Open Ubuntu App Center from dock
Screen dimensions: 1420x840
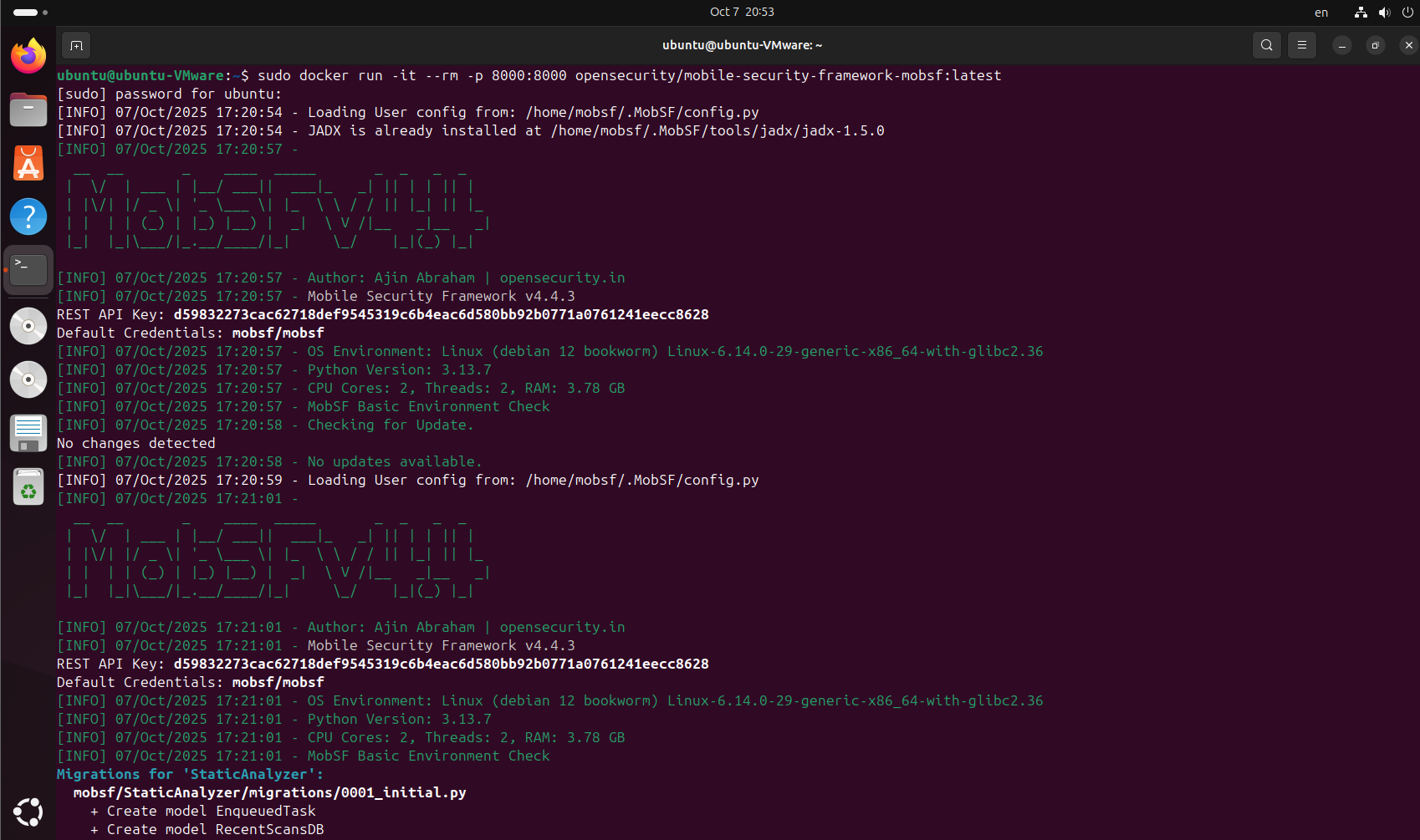[x=28, y=164]
